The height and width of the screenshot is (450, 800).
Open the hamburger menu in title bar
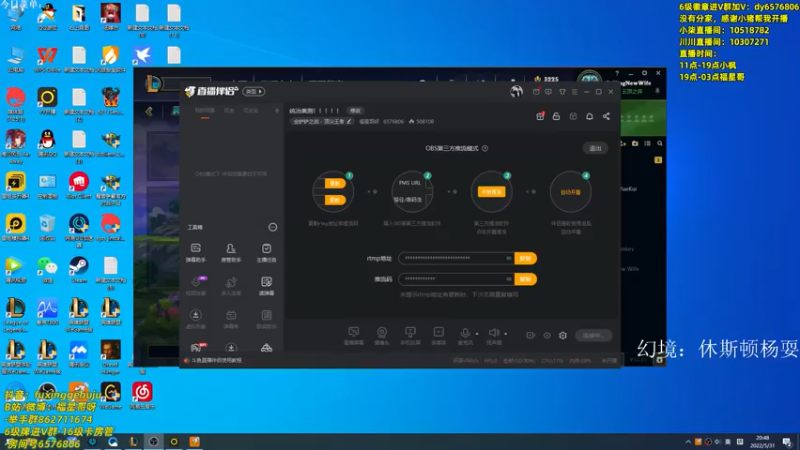(574, 92)
